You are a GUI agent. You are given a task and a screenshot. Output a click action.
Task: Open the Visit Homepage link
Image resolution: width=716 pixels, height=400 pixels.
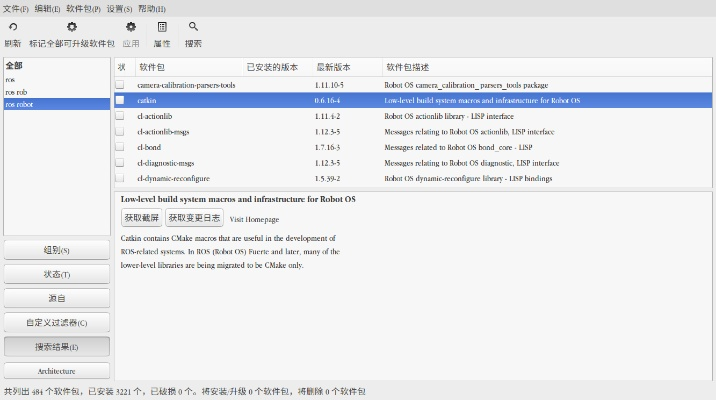point(254,218)
